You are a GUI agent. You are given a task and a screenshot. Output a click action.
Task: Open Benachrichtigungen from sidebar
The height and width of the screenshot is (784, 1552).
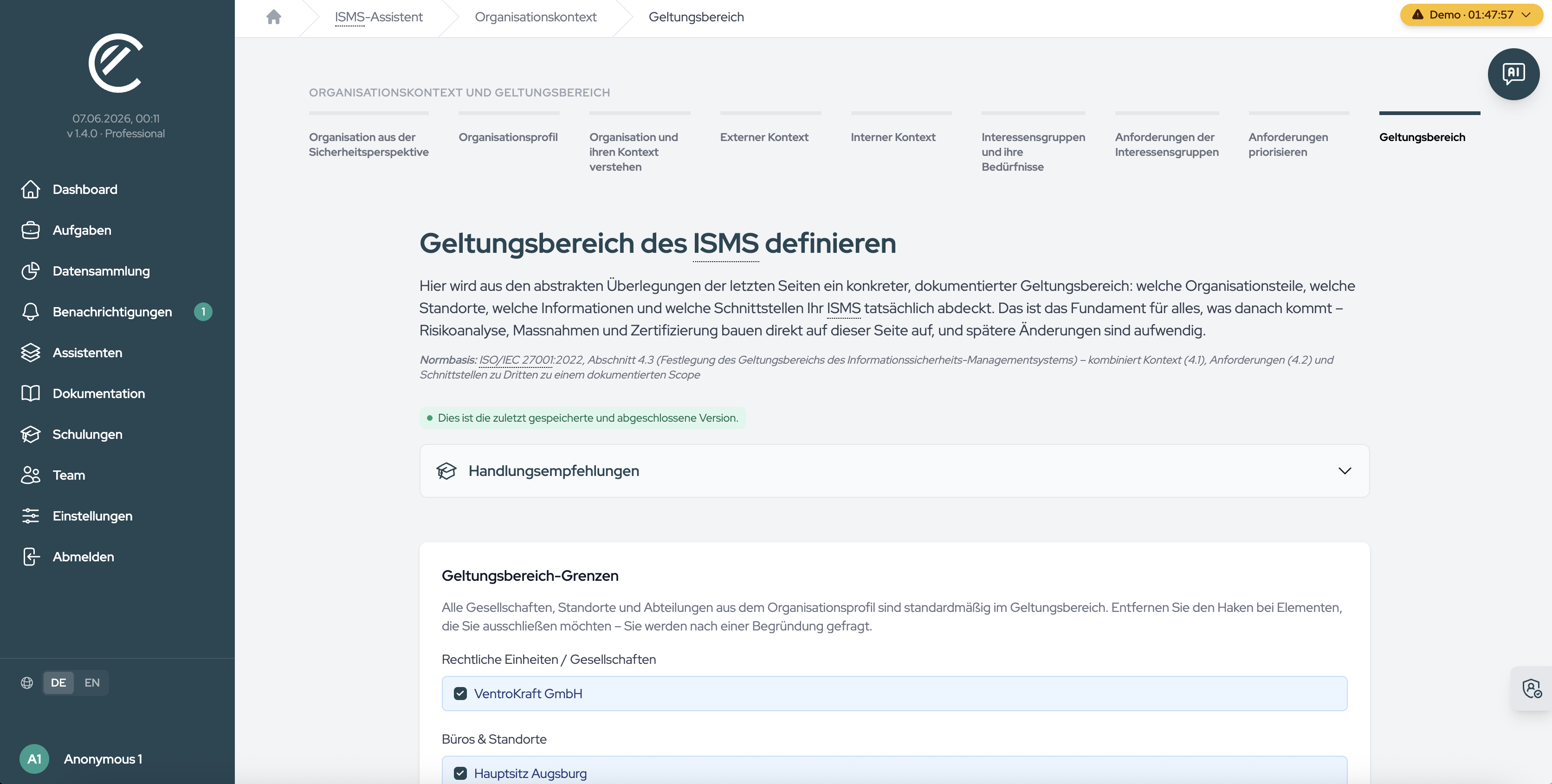click(x=112, y=312)
